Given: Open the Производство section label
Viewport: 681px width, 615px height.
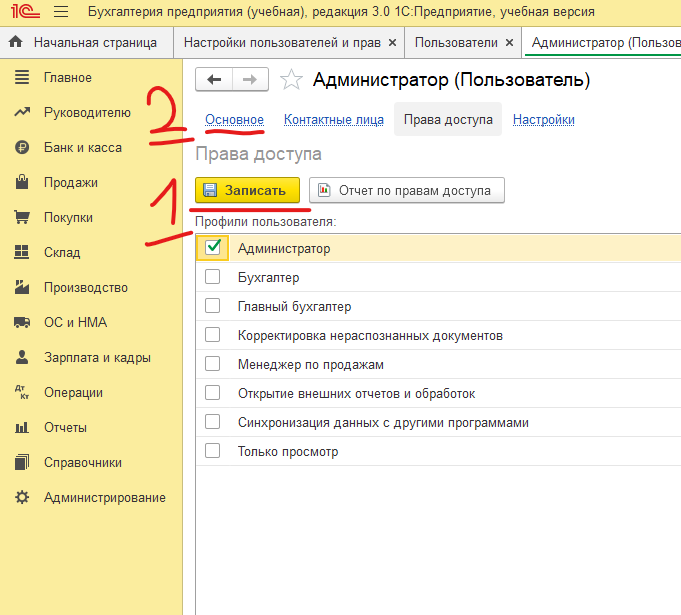Looking at the screenshot, I should 86,288.
